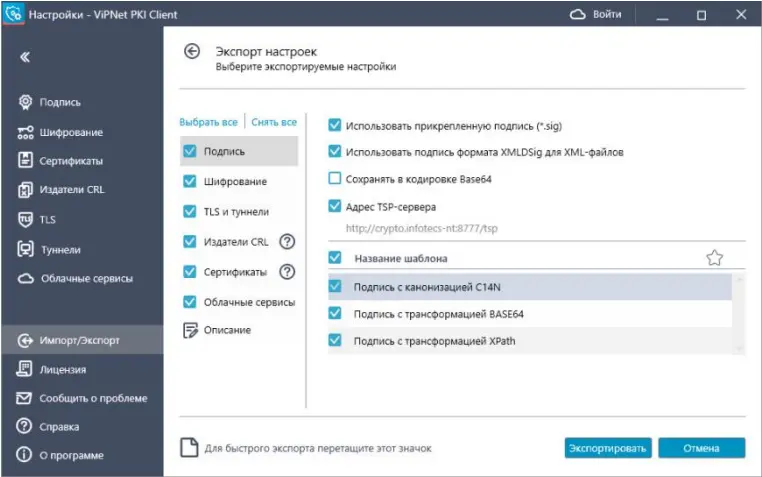Select the Подпись с трансформацией BASE64 row
The width and height of the screenshot is (762, 477).
(530, 314)
